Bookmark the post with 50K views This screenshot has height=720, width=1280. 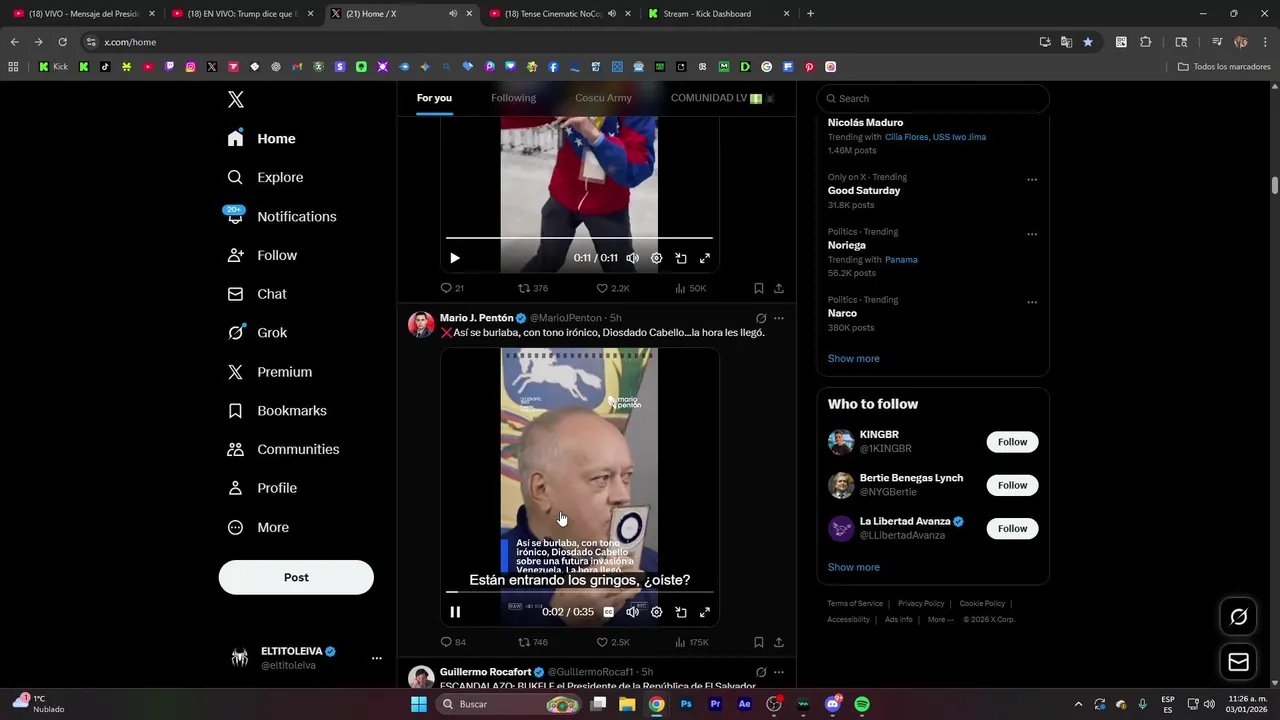pyautogui.click(x=759, y=288)
